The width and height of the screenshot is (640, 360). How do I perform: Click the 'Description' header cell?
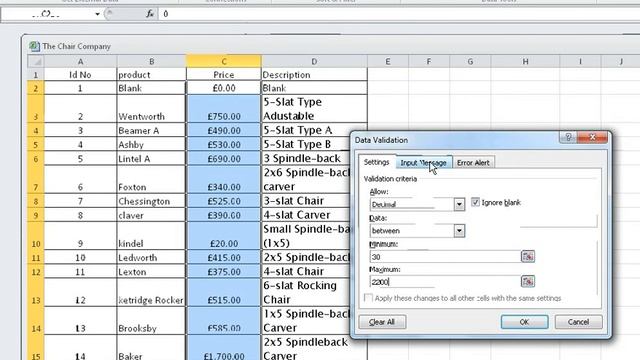[x=314, y=75]
